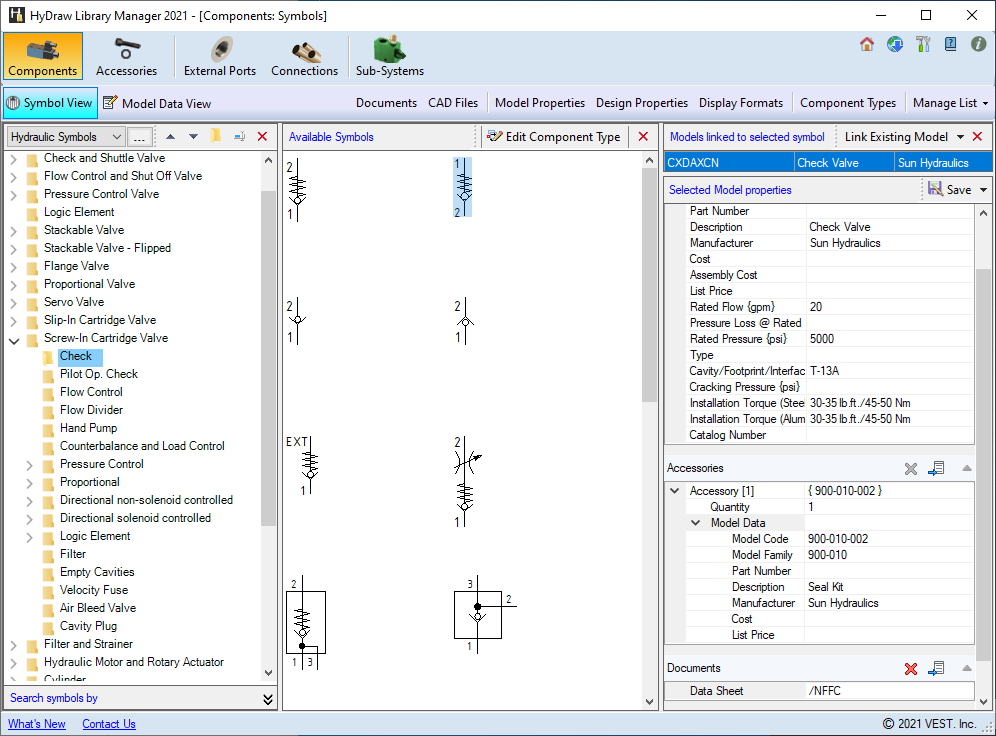Open Design Properties

[642, 103]
